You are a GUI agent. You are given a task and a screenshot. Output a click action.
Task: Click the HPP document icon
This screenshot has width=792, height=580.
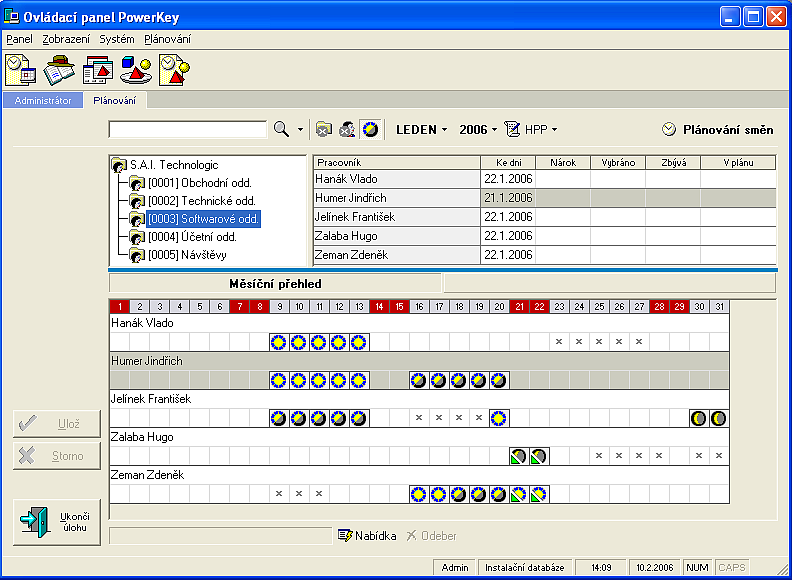click(x=512, y=129)
